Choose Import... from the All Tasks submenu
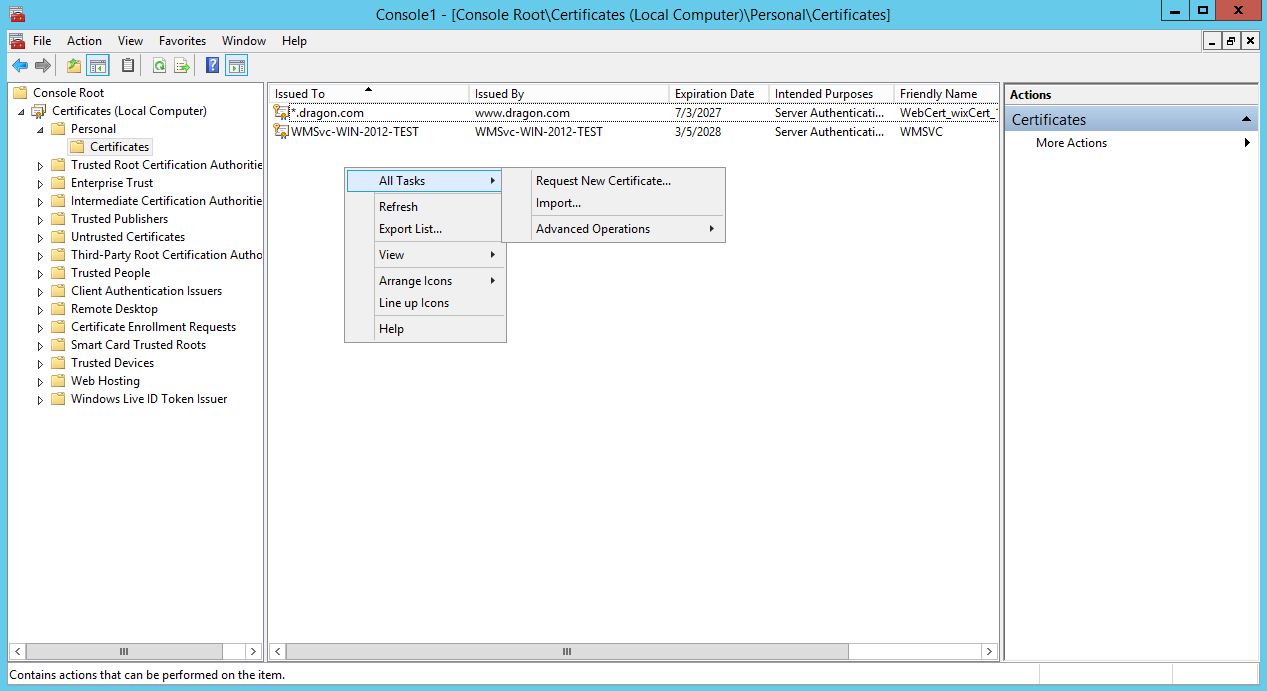 coord(558,203)
